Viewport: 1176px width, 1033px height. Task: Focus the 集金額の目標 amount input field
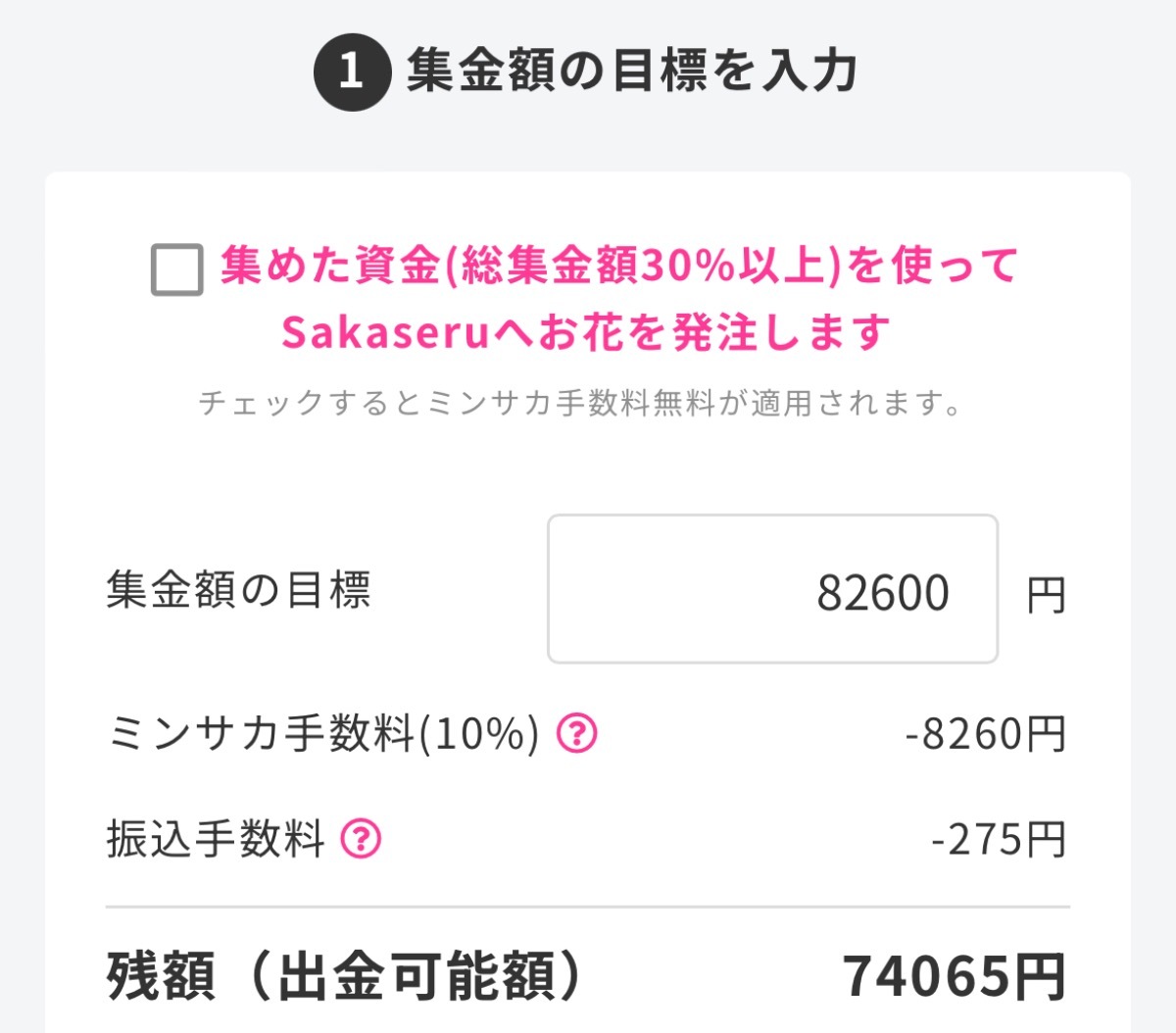(x=772, y=589)
